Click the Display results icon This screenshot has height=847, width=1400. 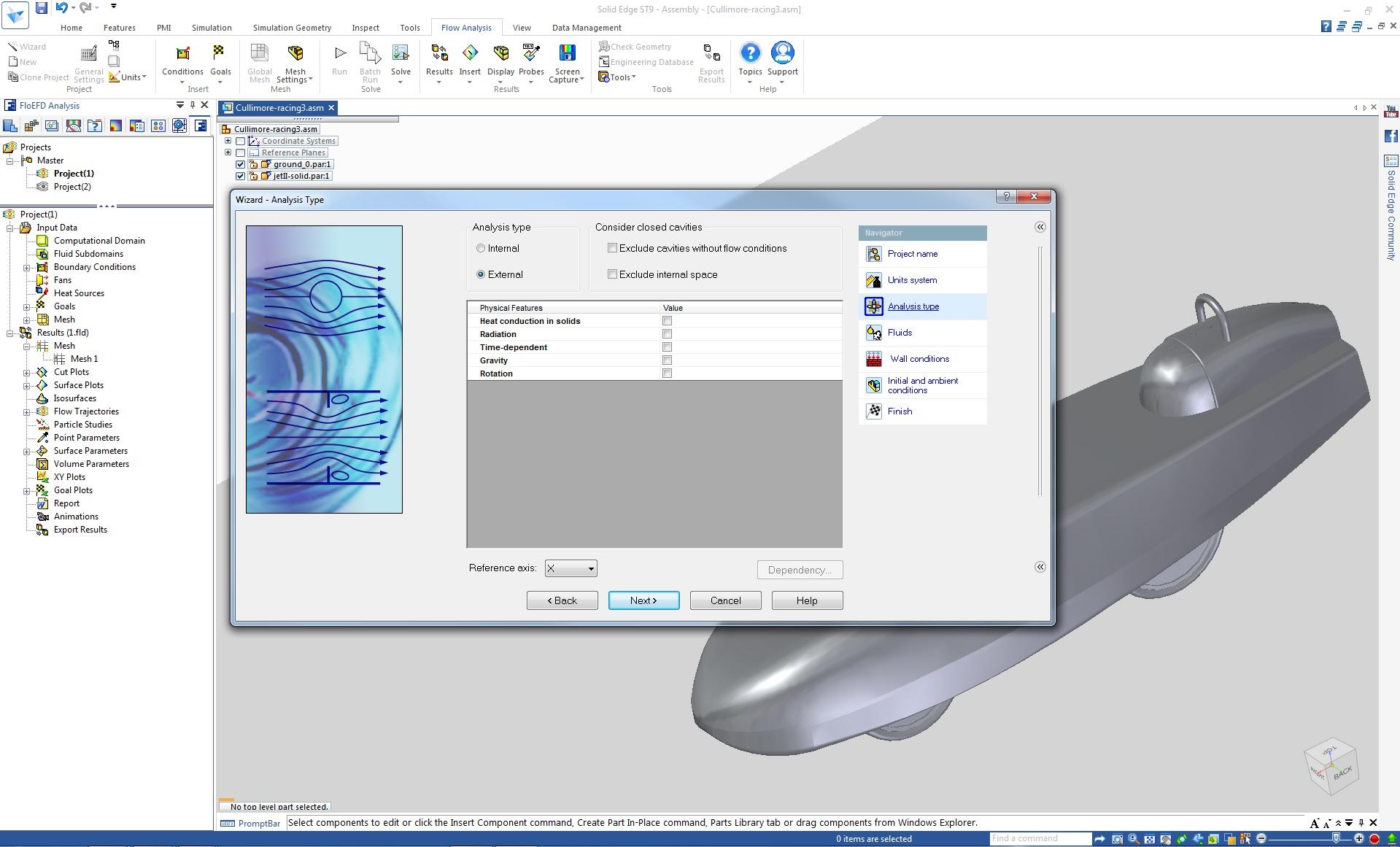500,55
